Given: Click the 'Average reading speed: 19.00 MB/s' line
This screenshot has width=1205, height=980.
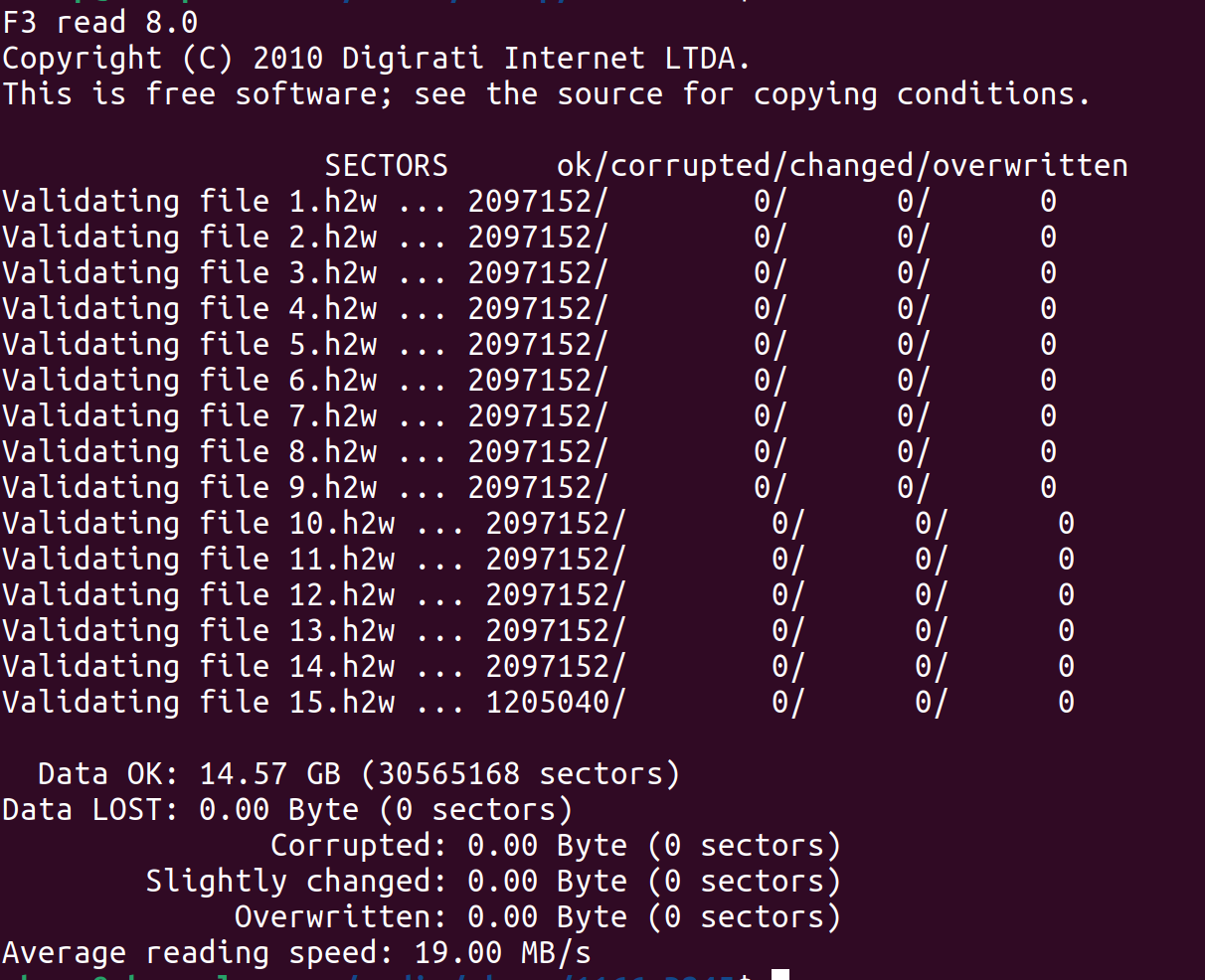Looking at the screenshot, I should pos(297,953).
